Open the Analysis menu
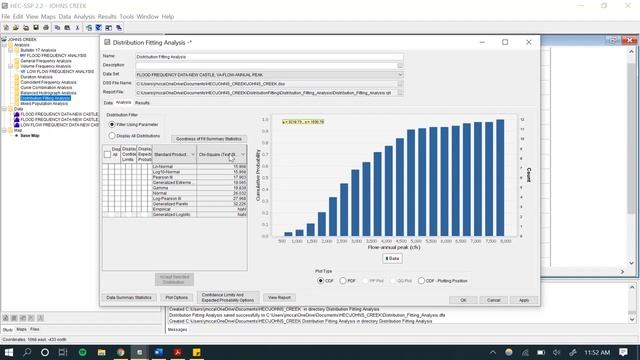 (x=84, y=16)
